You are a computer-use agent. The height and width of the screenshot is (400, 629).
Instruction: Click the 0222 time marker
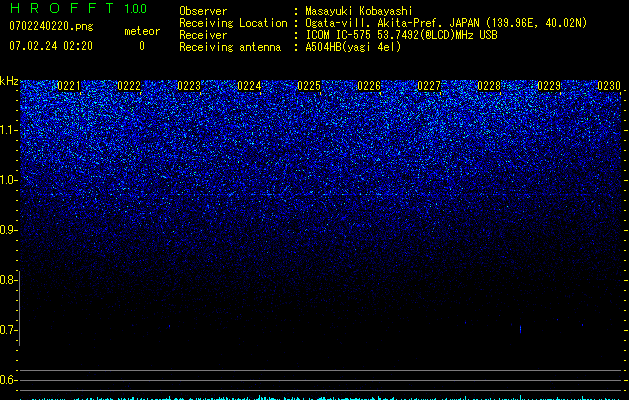click(129, 86)
